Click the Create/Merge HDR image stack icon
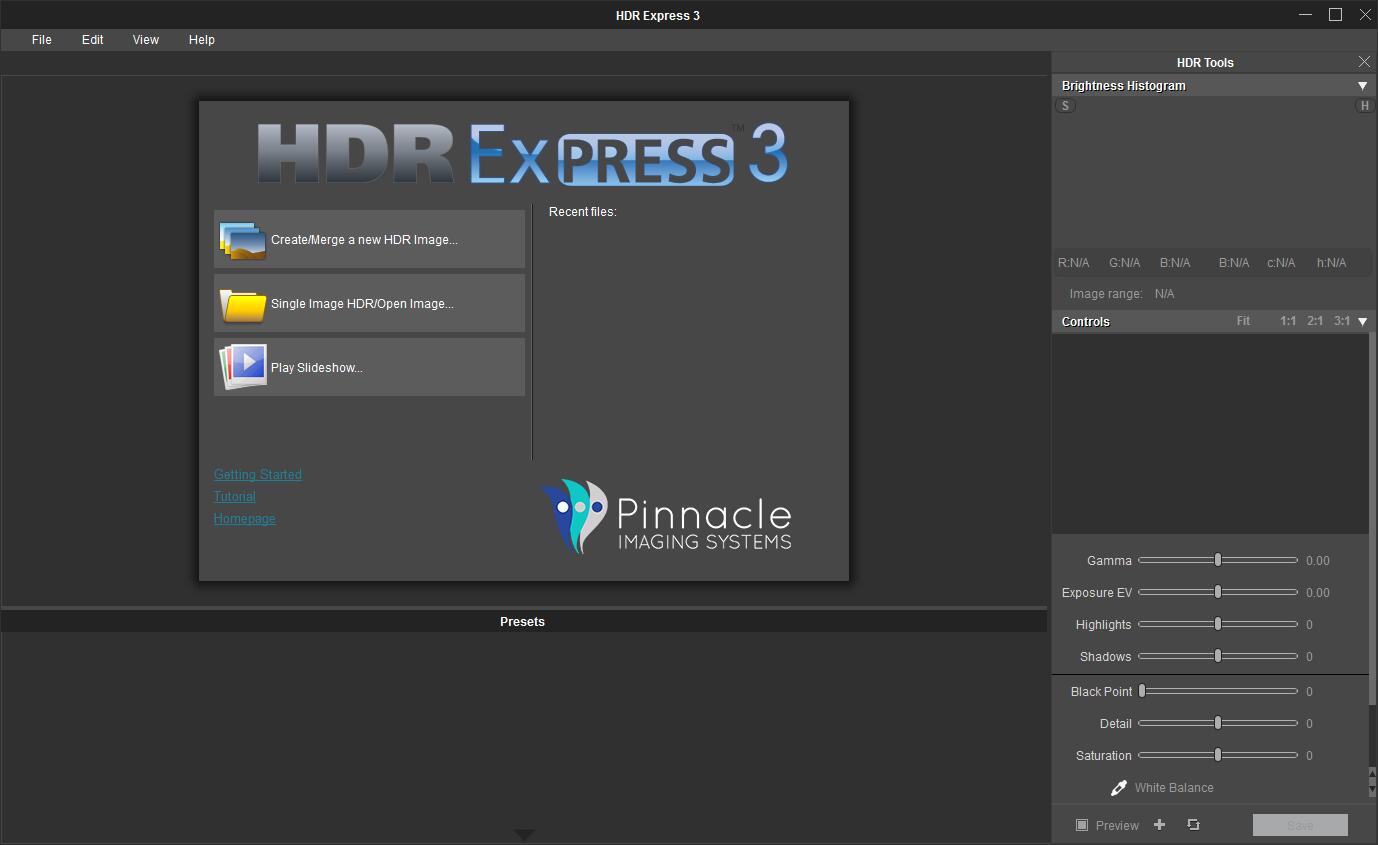The width and height of the screenshot is (1378, 845). 242,240
